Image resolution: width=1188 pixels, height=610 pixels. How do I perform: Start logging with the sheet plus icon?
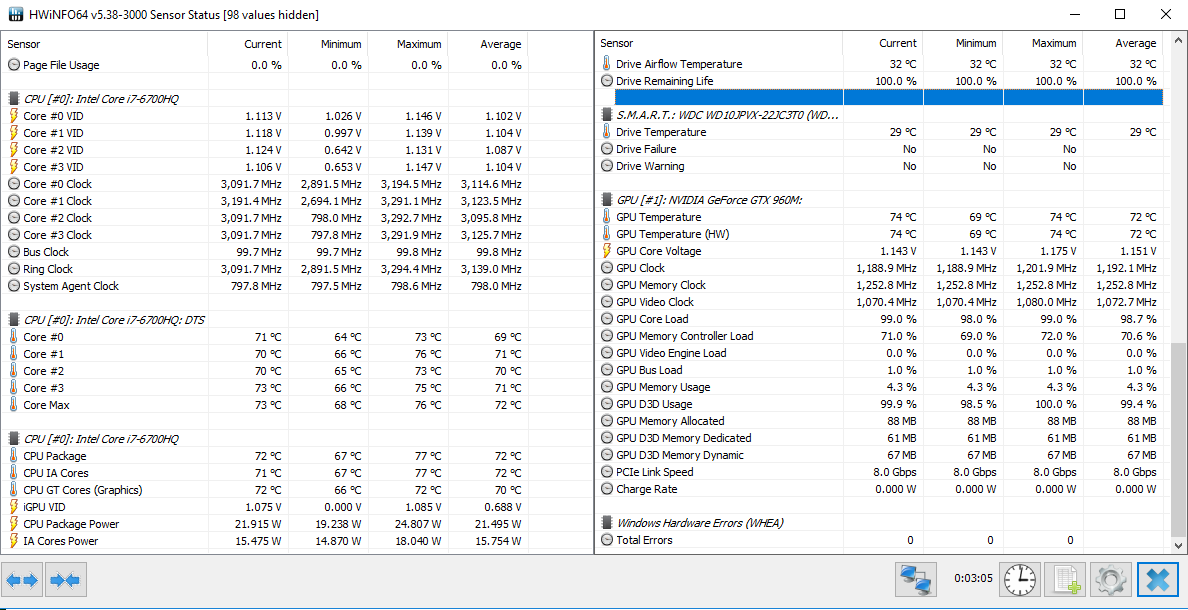tap(1066, 580)
